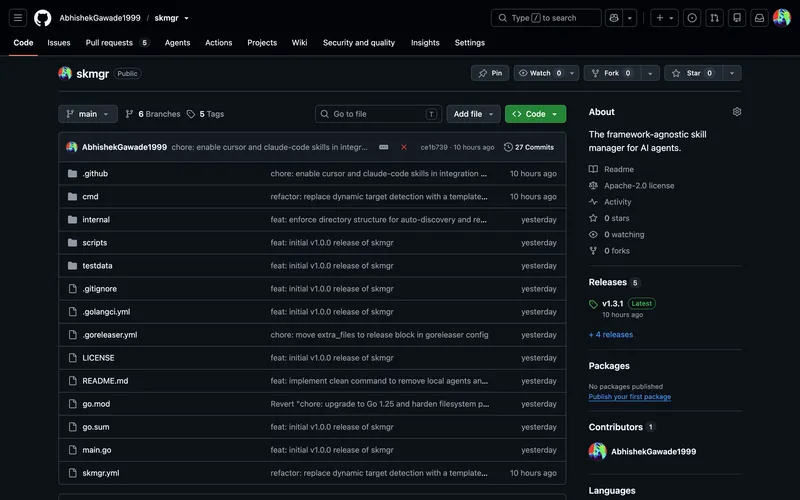
Task: Open the Issues icon in the header
Action: (x=692, y=18)
